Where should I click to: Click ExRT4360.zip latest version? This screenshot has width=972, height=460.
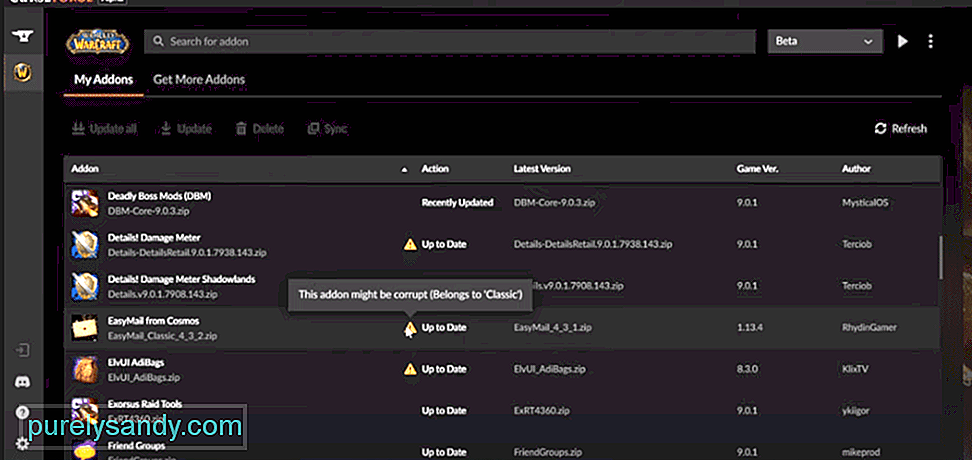click(541, 410)
